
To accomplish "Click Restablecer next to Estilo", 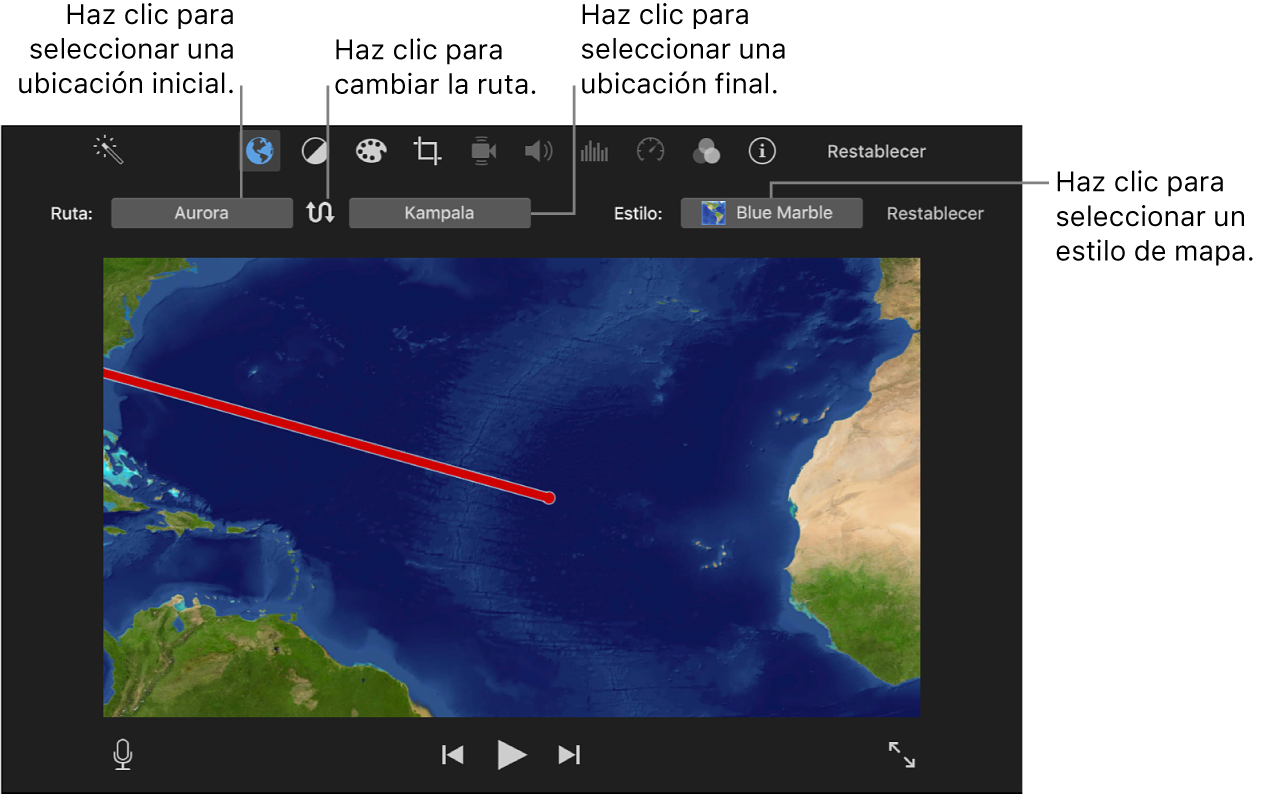I will tap(934, 213).
